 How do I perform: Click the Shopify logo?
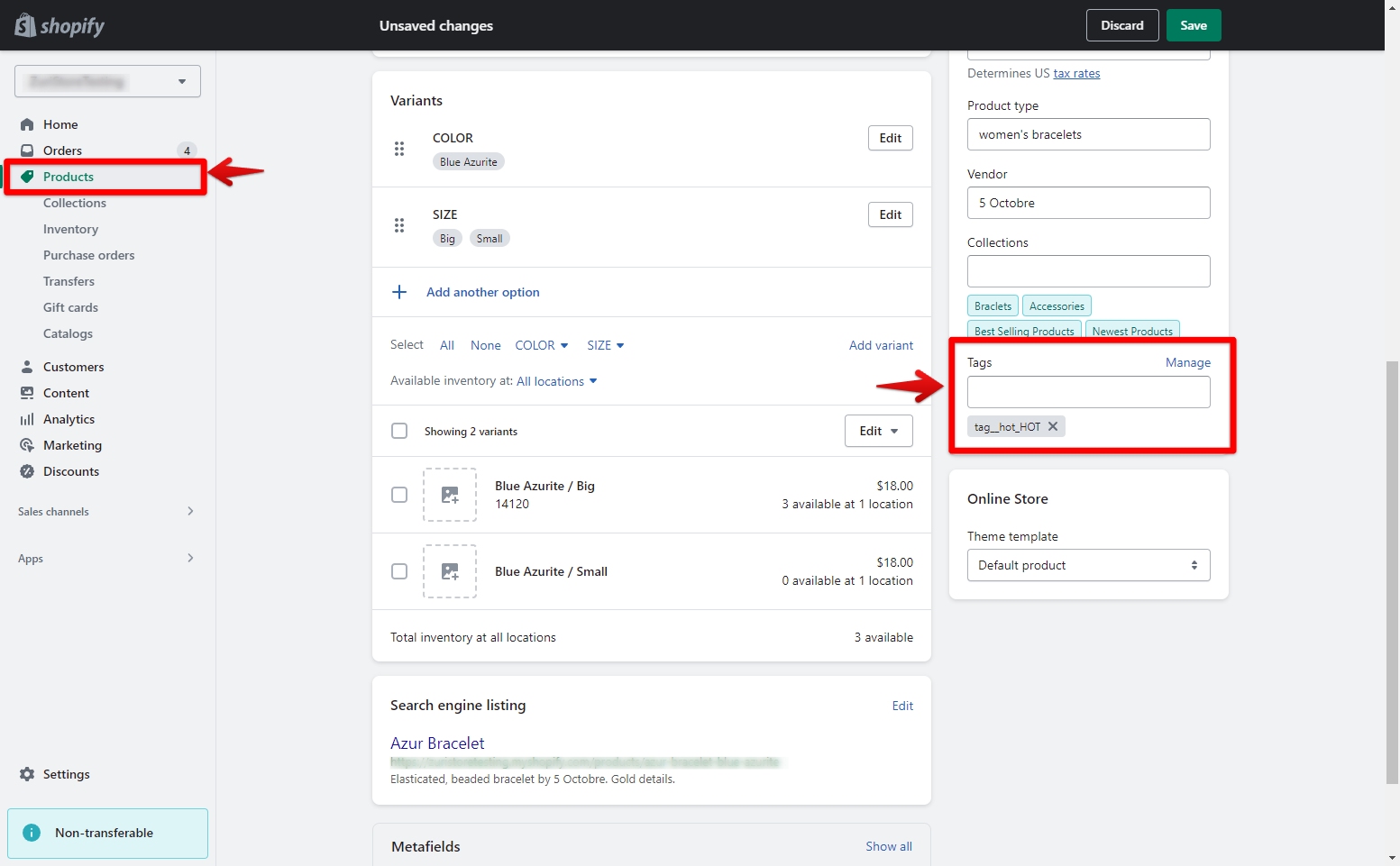click(59, 25)
